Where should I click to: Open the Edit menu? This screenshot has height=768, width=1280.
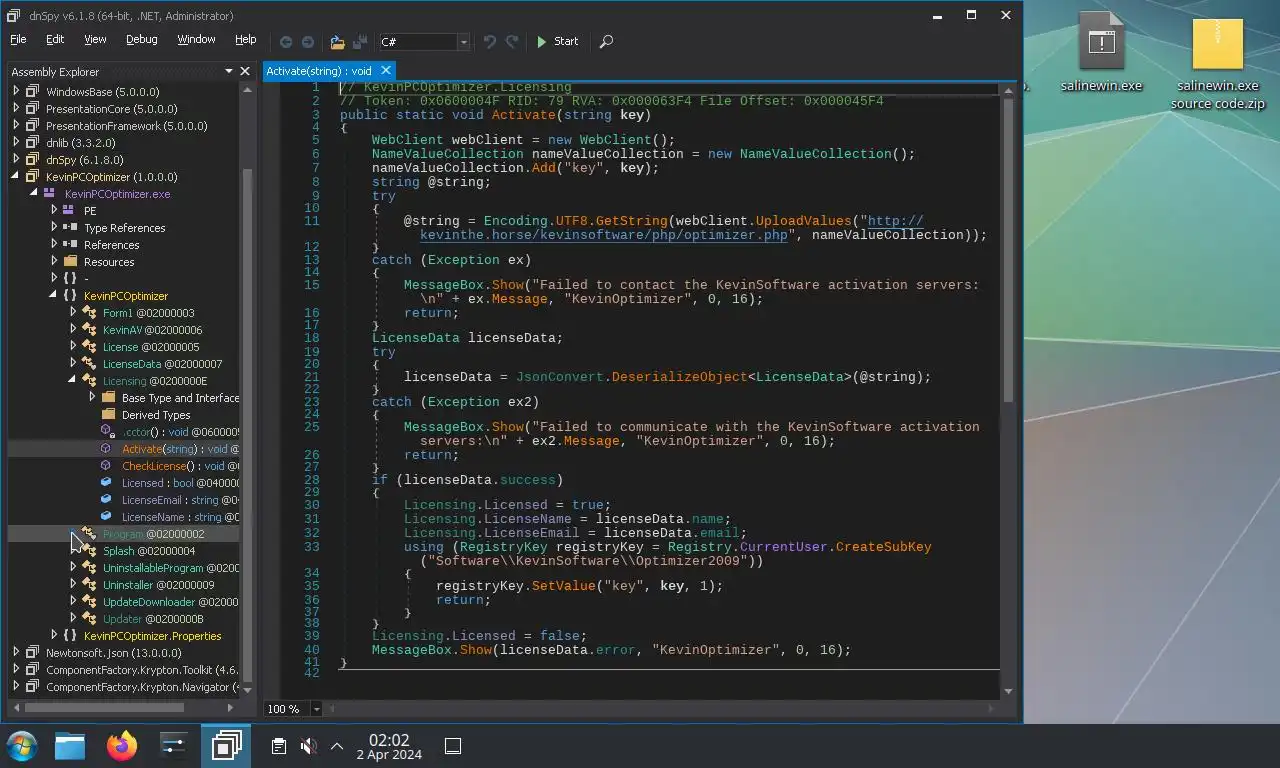[x=55, y=39]
